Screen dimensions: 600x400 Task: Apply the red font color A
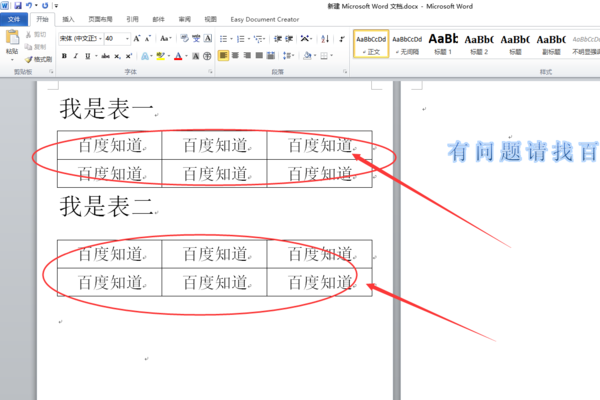click(x=178, y=56)
